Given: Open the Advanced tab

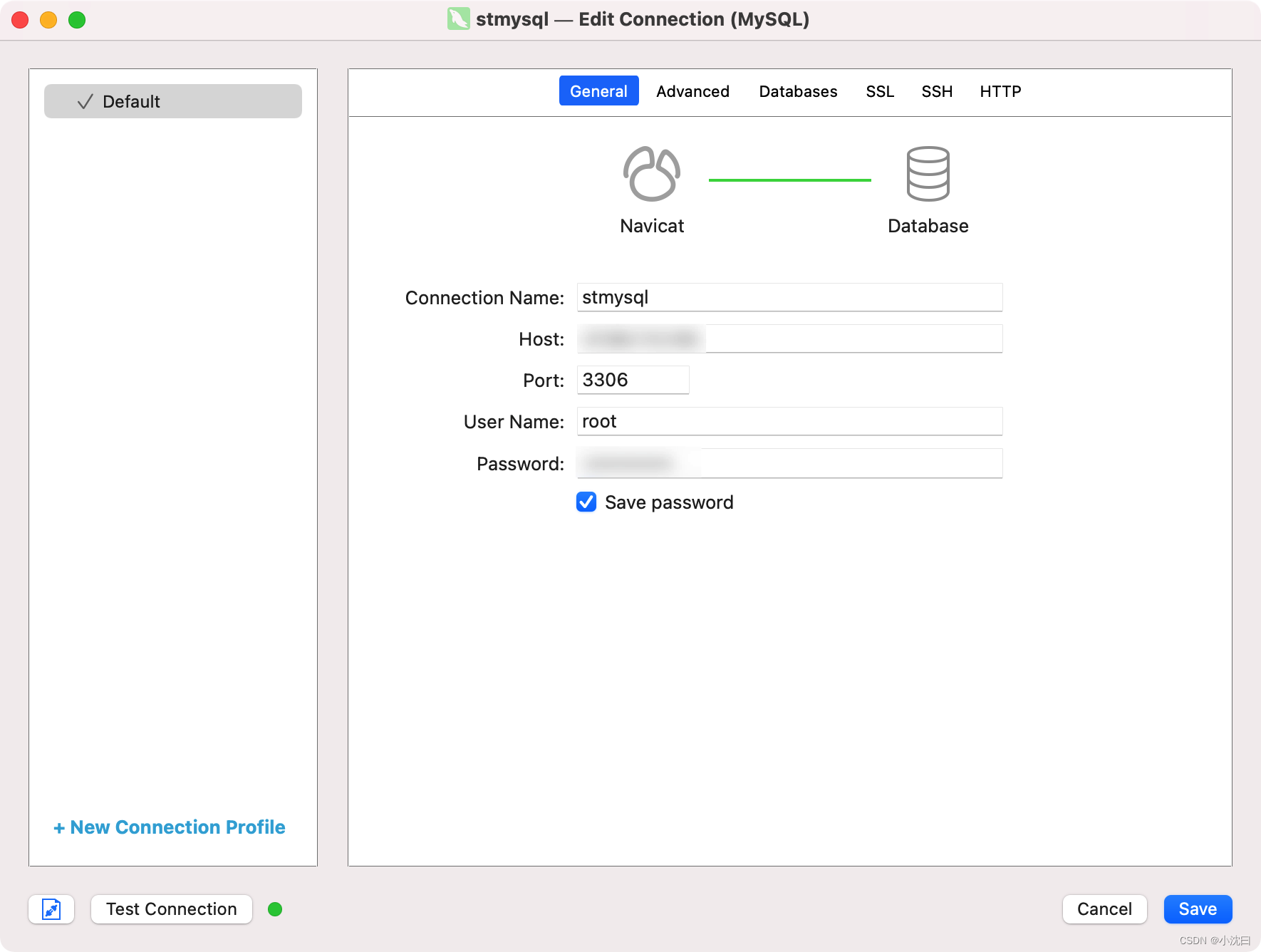Looking at the screenshot, I should pos(692,91).
